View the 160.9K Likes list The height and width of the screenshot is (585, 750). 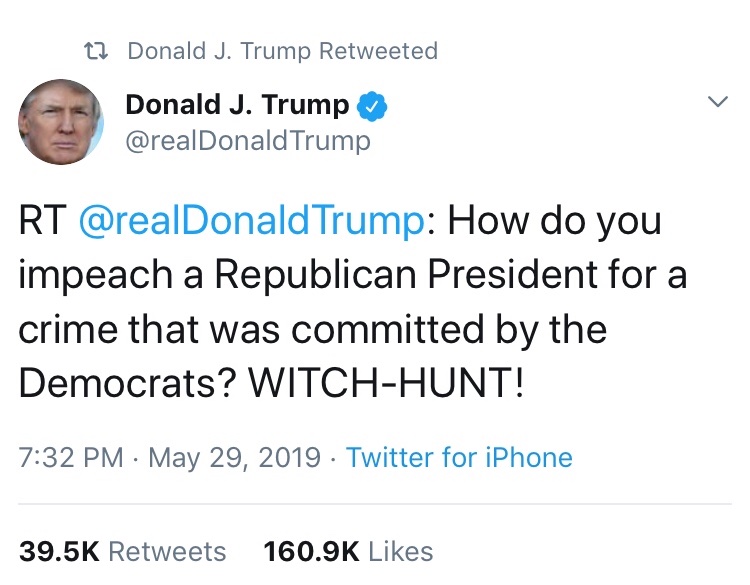(x=347, y=551)
